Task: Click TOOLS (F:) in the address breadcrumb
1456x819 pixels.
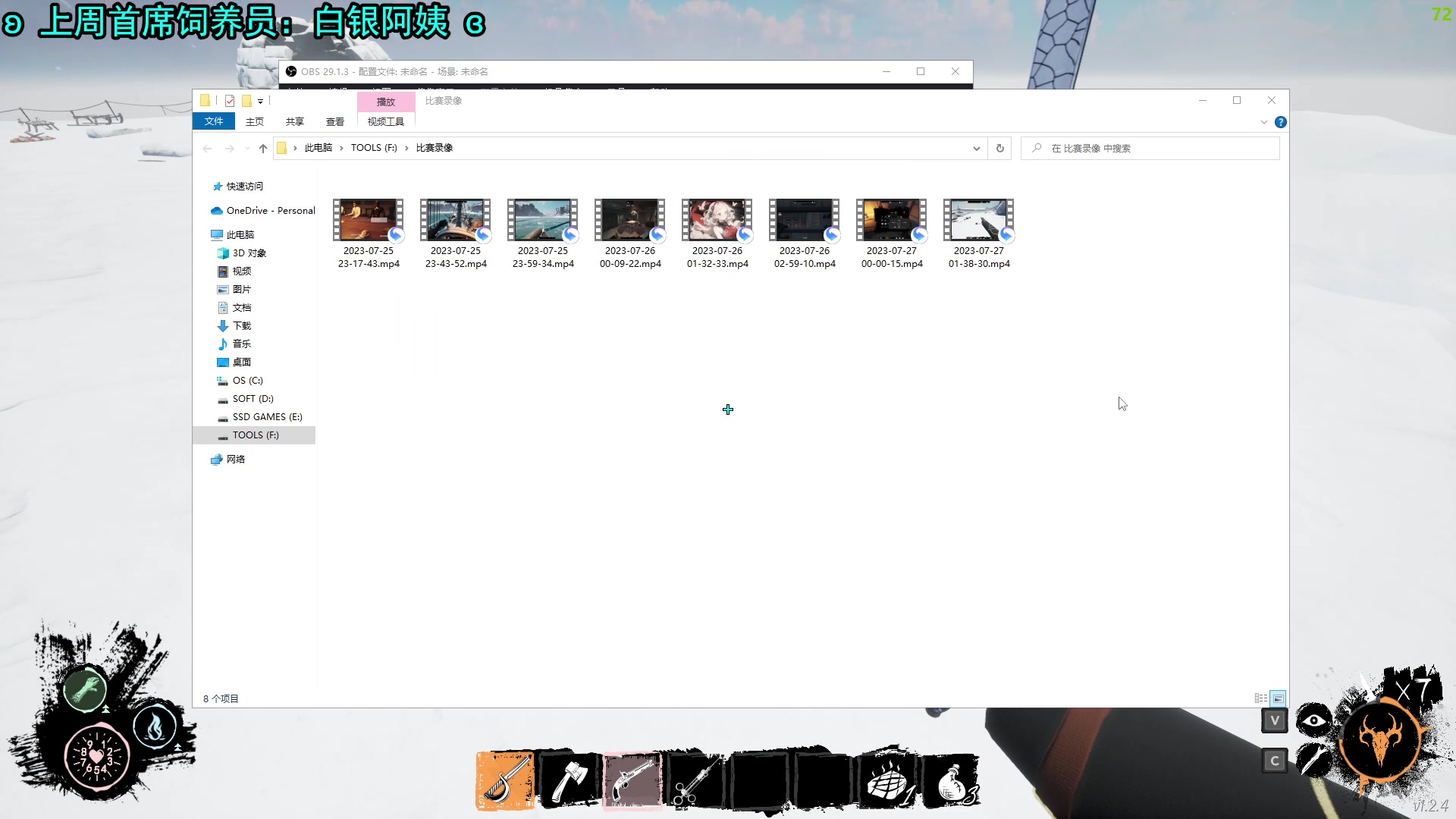Action: pyautogui.click(x=374, y=148)
